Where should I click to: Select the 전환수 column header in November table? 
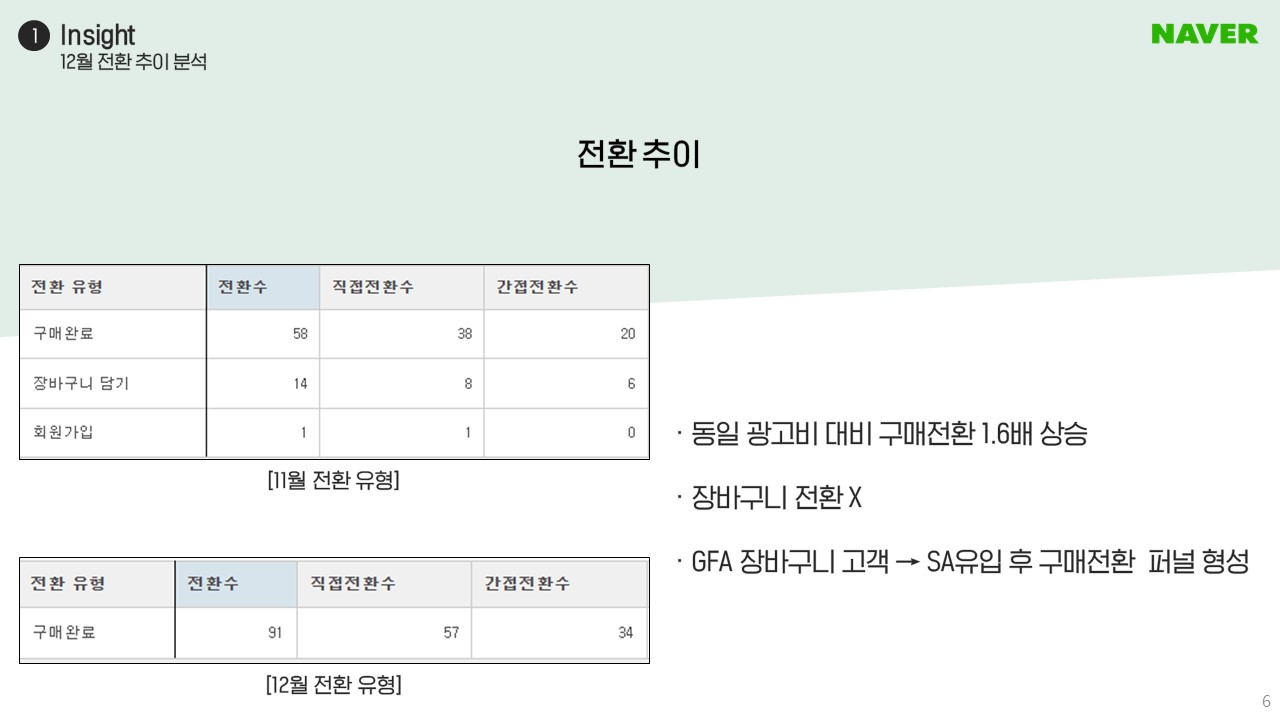263,288
